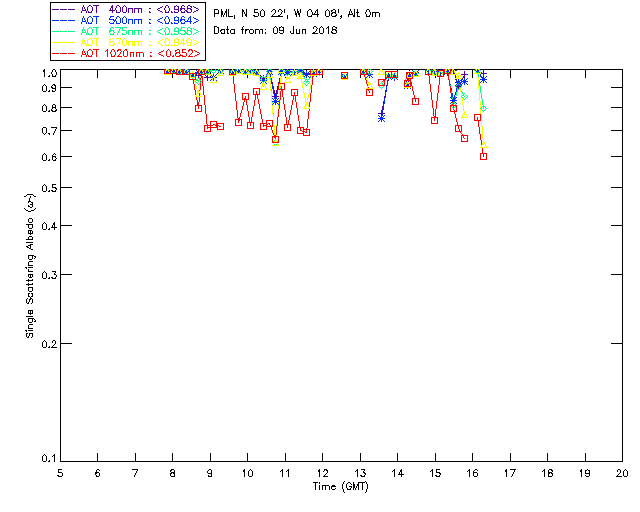Click the 5 tick label on time axis
640x512 pixels.
(x=60, y=473)
